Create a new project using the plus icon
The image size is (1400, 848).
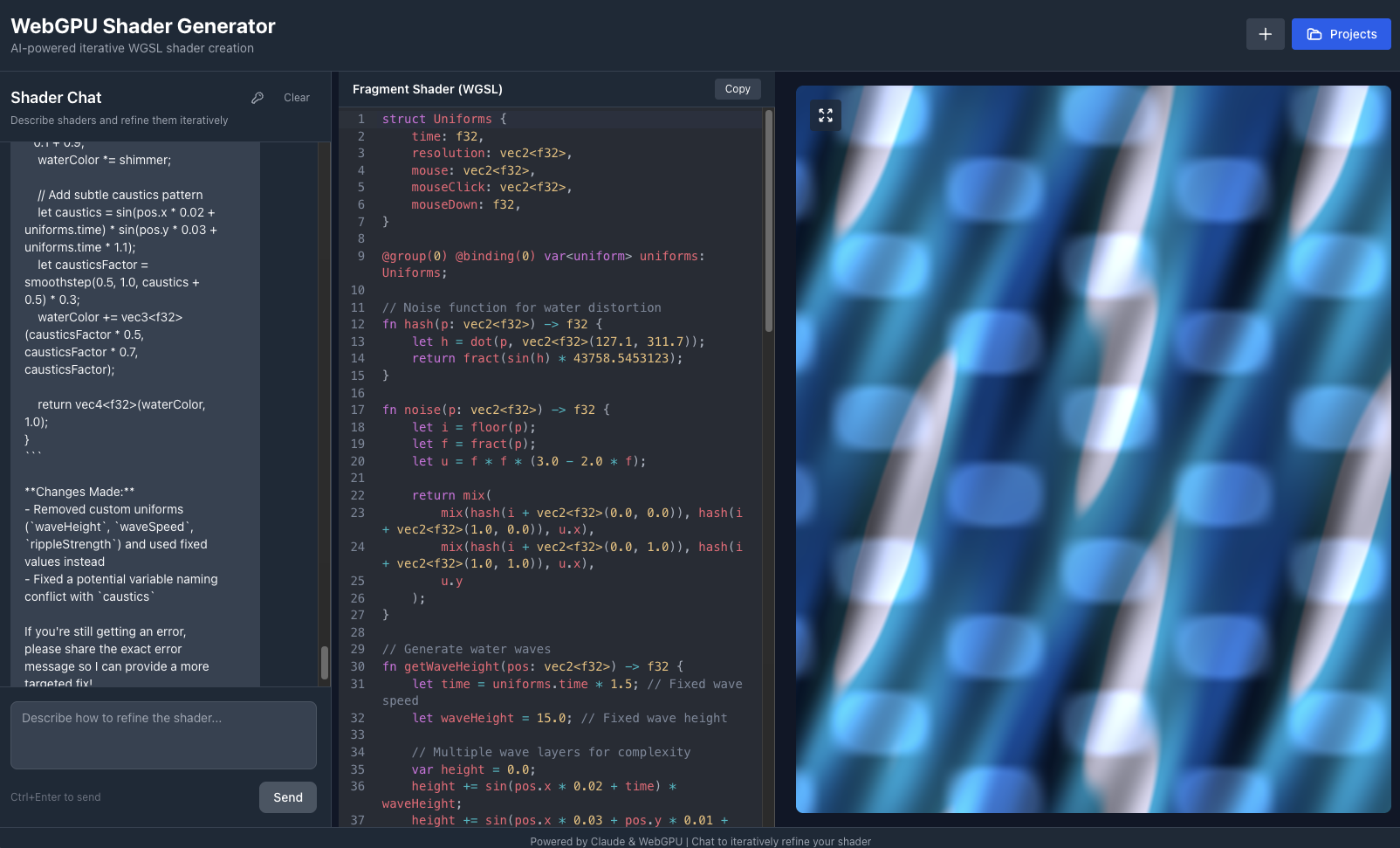[1265, 34]
